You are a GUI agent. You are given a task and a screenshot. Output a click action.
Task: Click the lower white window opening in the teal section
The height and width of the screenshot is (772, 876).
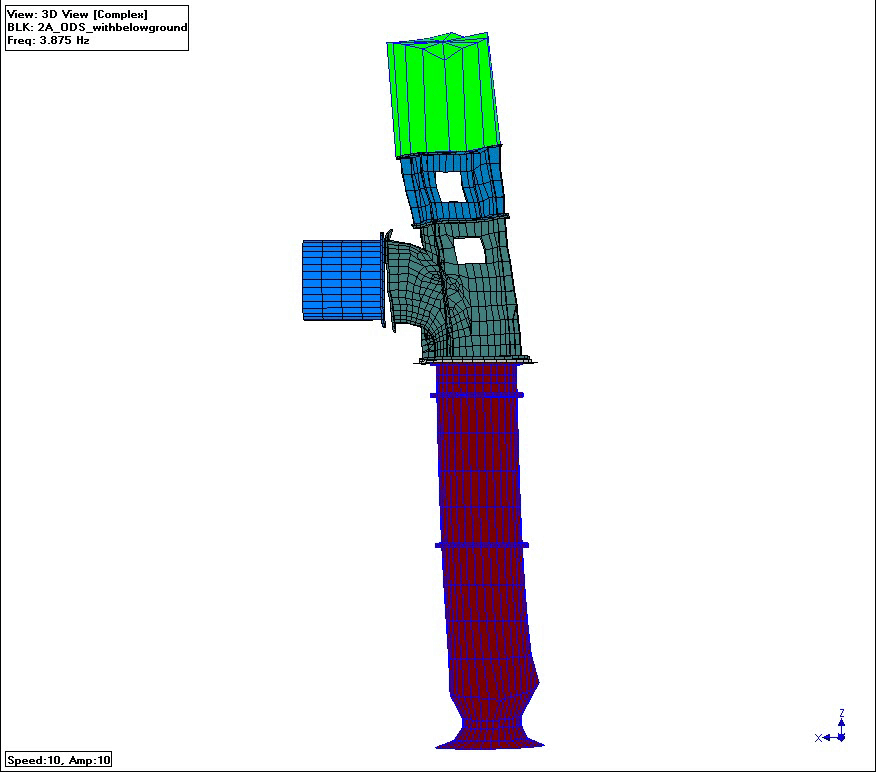[470, 251]
